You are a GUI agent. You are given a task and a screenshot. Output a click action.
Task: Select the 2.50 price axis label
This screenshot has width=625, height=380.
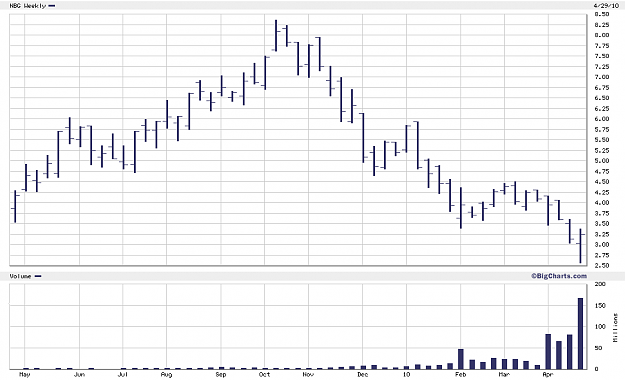click(x=601, y=265)
